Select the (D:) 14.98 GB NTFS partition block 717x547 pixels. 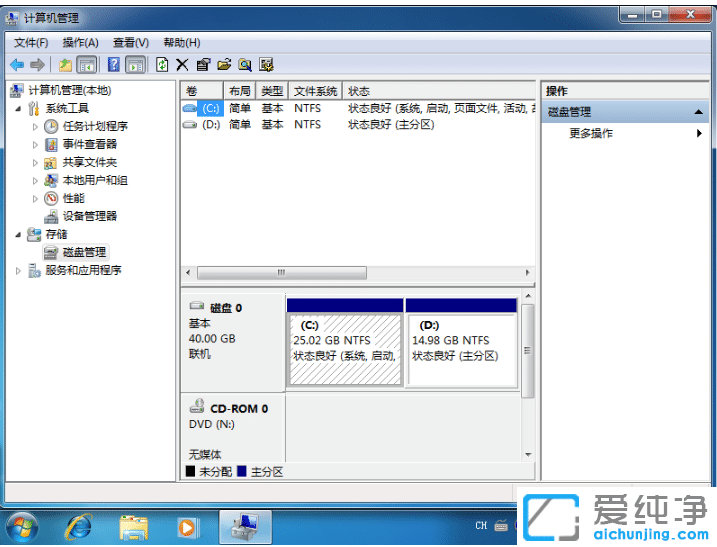click(461, 343)
